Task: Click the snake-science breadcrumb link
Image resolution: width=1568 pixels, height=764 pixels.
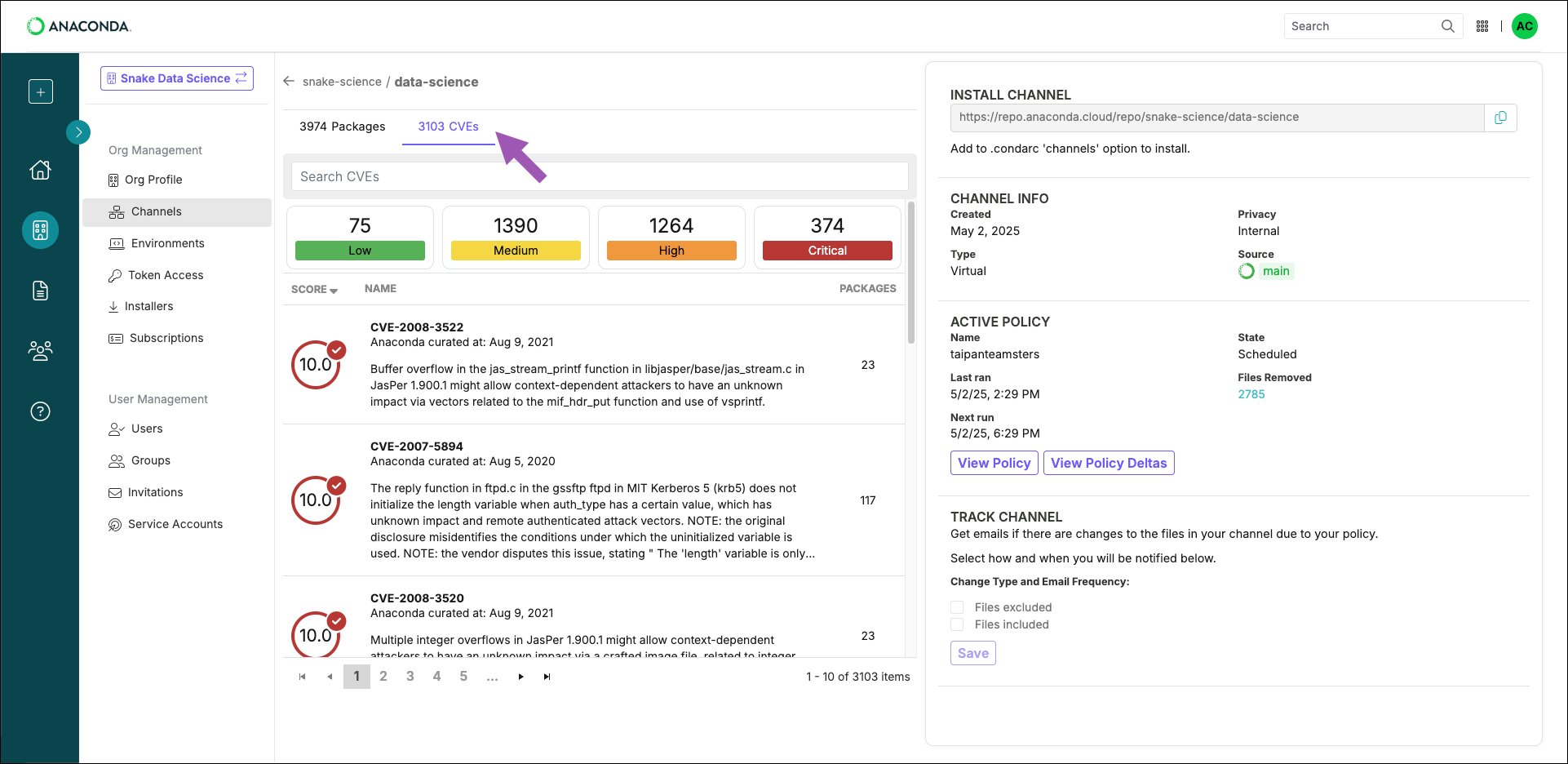Action: pos(342,82)
